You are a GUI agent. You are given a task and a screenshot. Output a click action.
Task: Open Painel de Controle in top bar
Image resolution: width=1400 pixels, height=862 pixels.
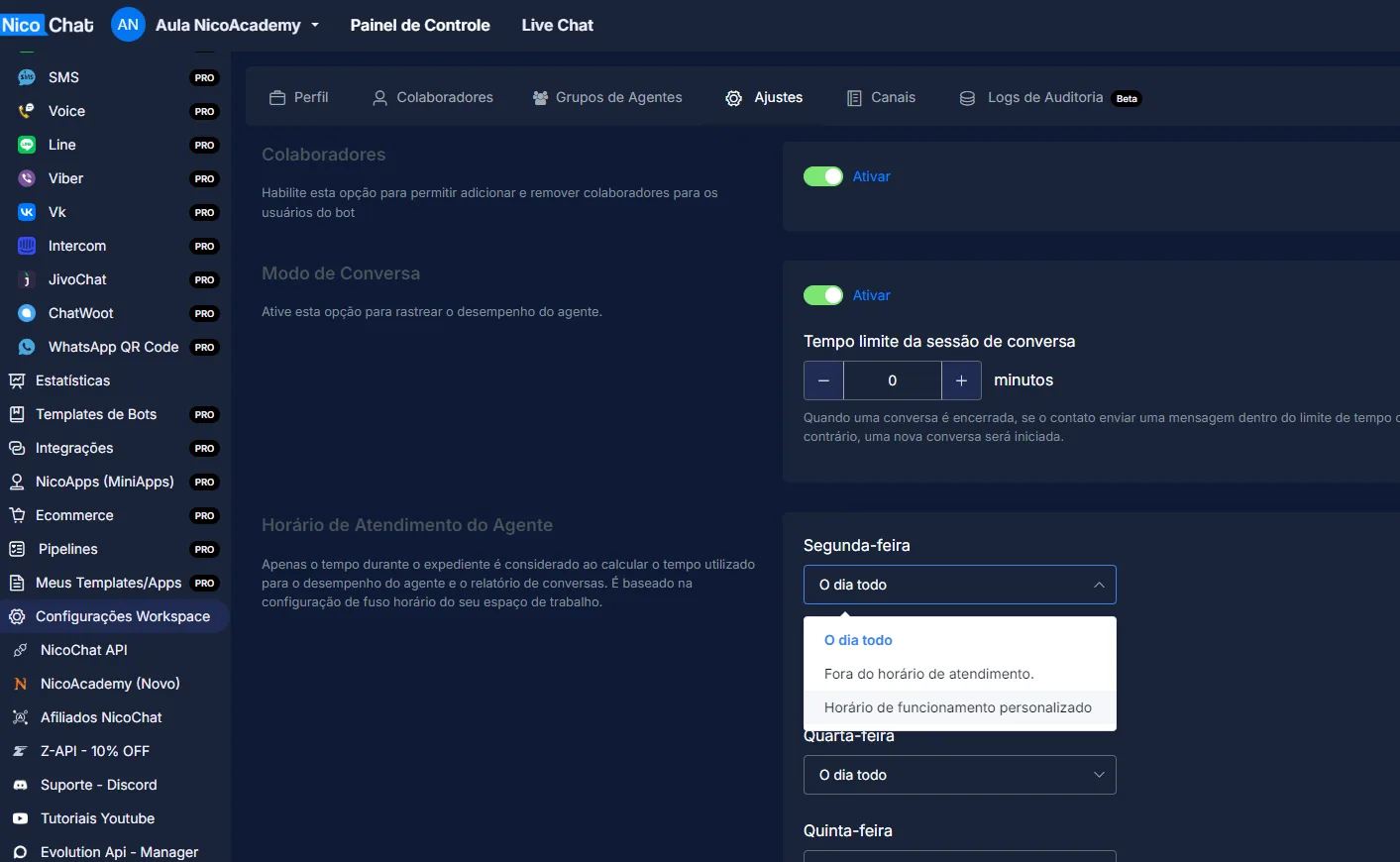tap(420, 25)
